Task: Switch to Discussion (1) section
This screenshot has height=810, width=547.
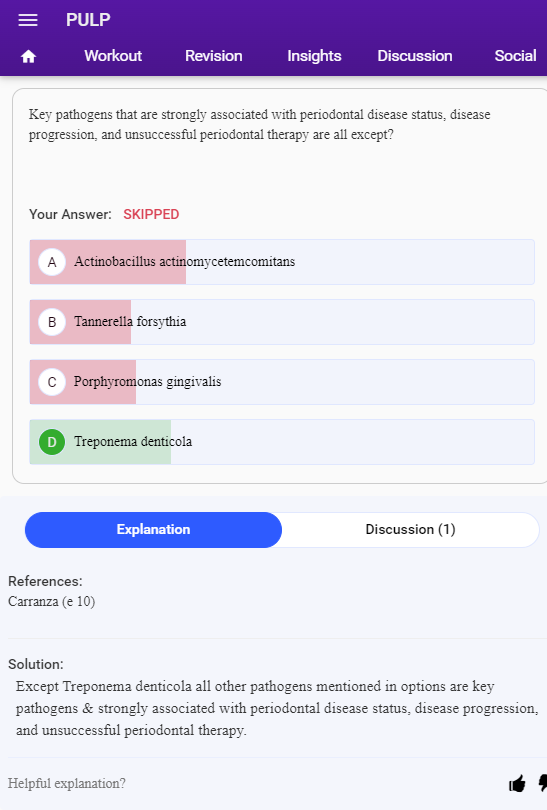Action: click(x=410, y=529)
